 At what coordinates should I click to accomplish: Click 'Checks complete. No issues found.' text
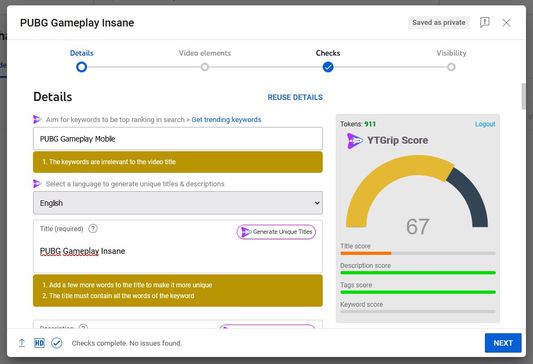127,343
